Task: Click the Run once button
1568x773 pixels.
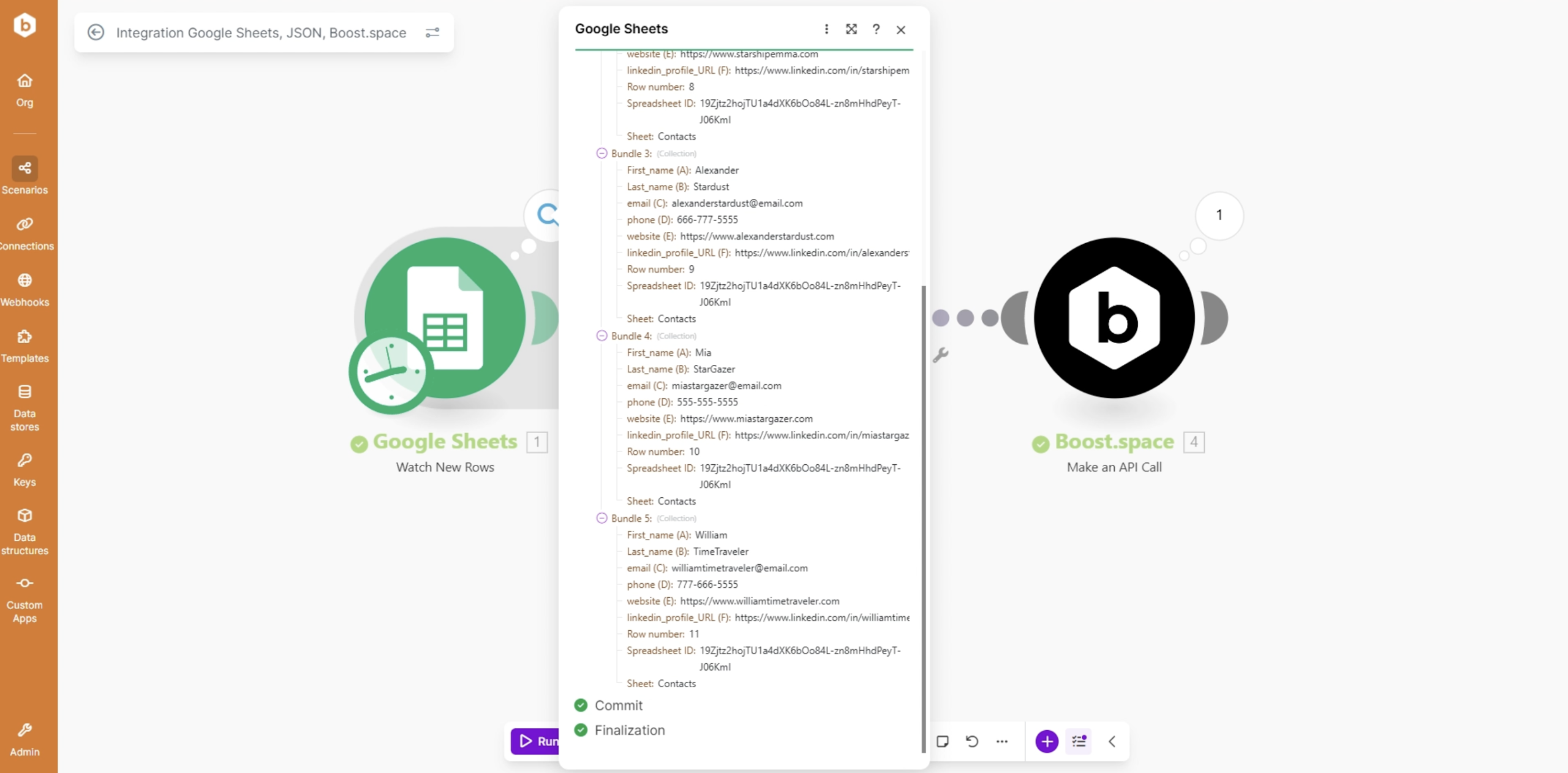Action: tap(535, 741)
